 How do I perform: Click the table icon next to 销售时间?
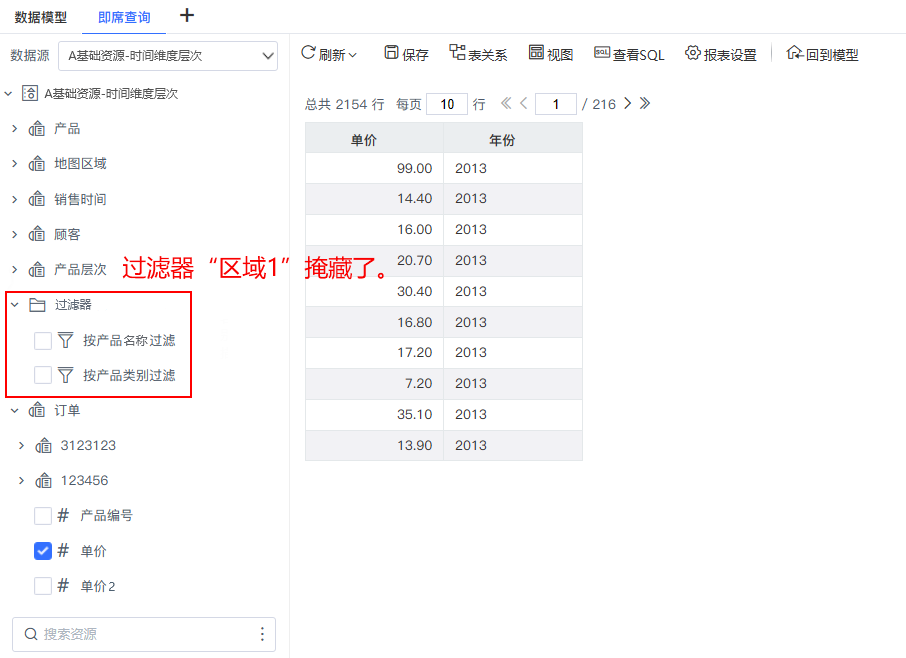(36, 199)
